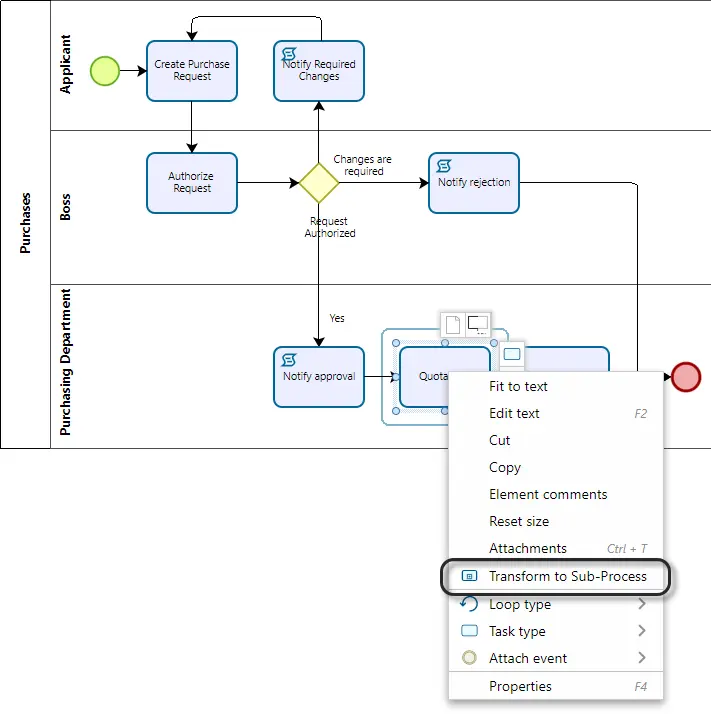Click the 'Changes are required' flow label
This screenshot has width=711, height=714.
click(x=363, y=165)
